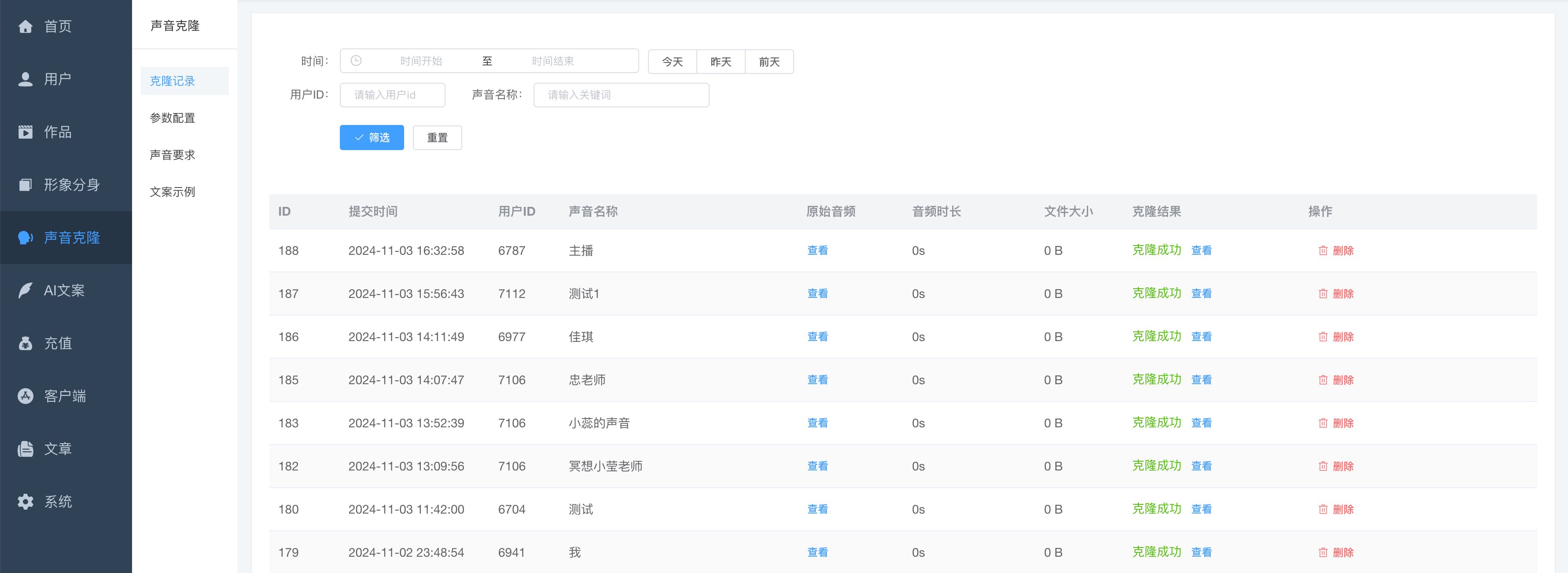Screen dimensions: 1568x573
Task: Click the 筛选 filter button
Action: (x=371, y=137)
